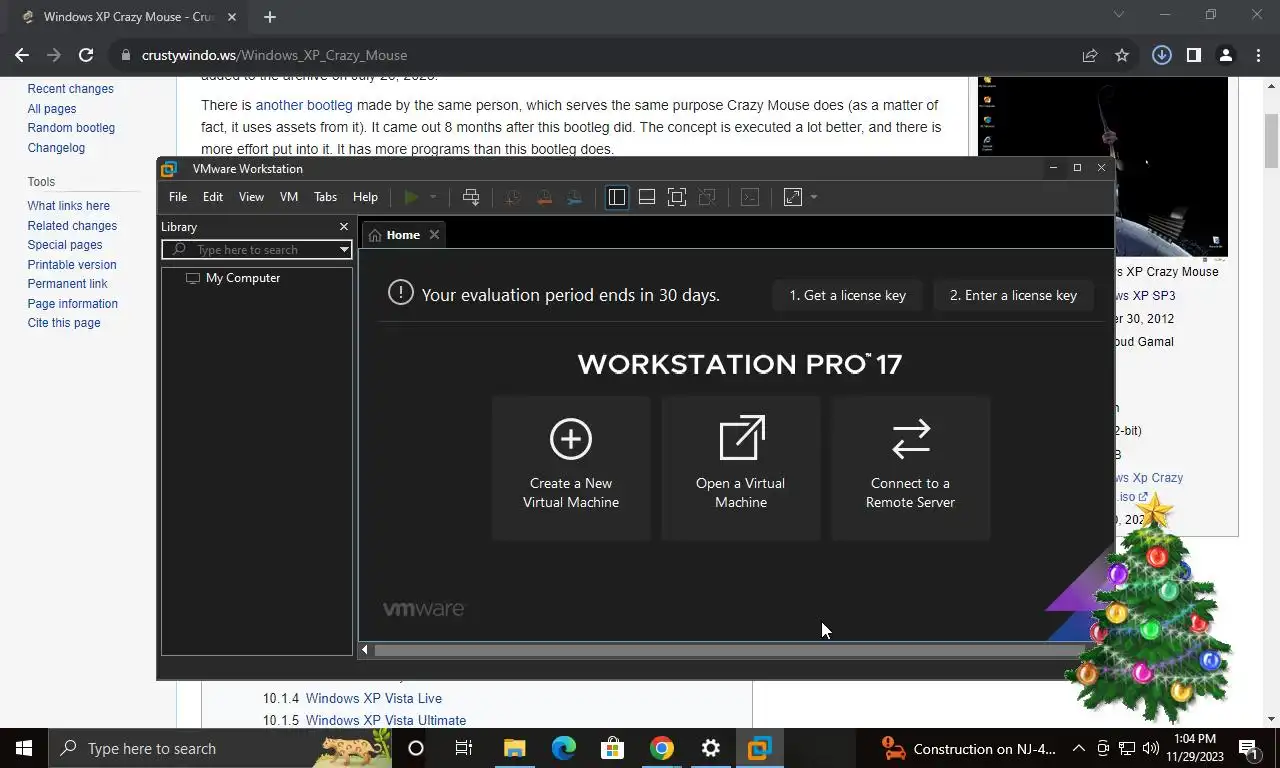1280x768 pixels.
Task: Toggle the thumbnail bar view icon
Action: point(647,197)
